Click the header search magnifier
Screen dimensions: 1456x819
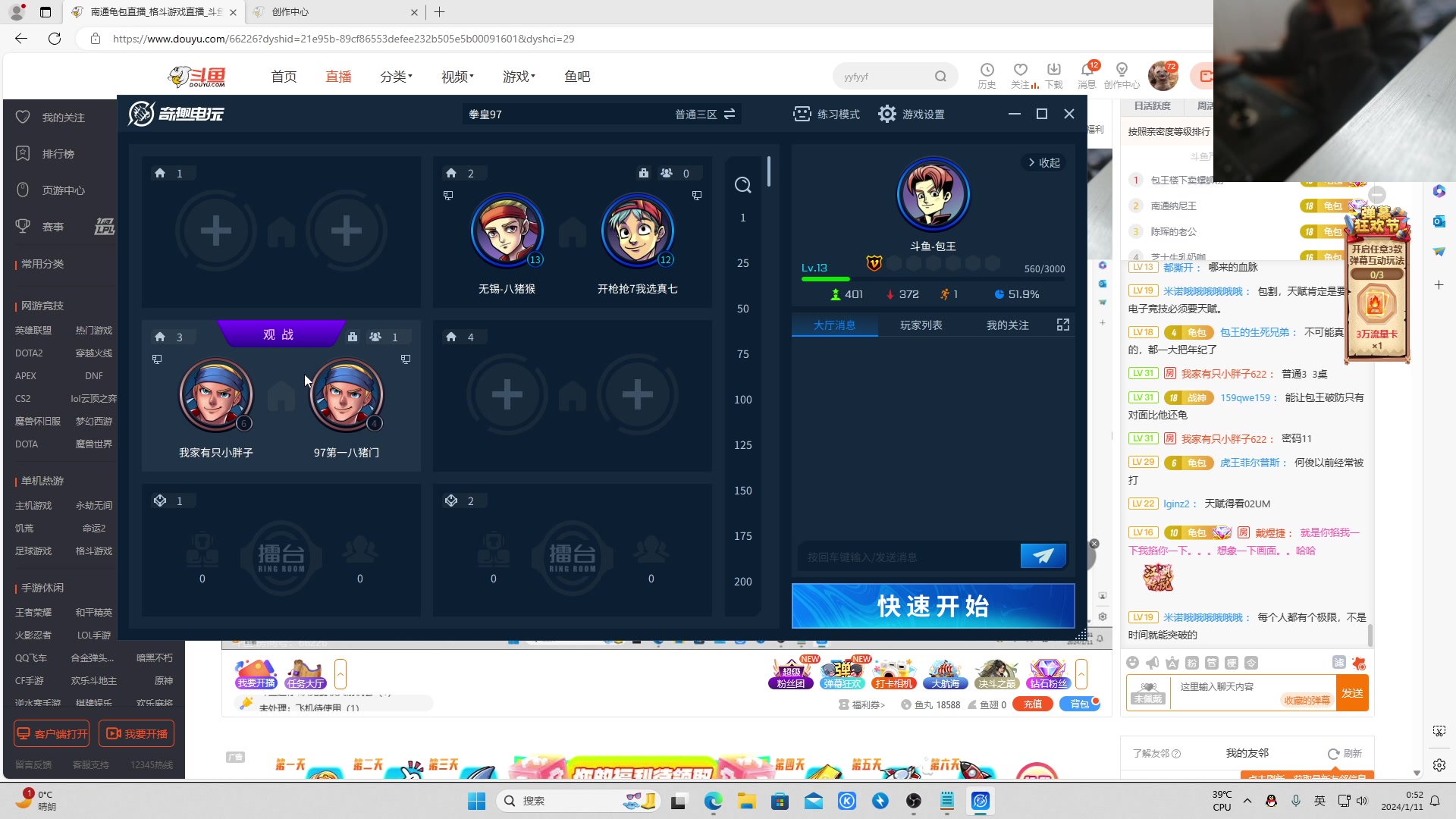pos(940,77)
